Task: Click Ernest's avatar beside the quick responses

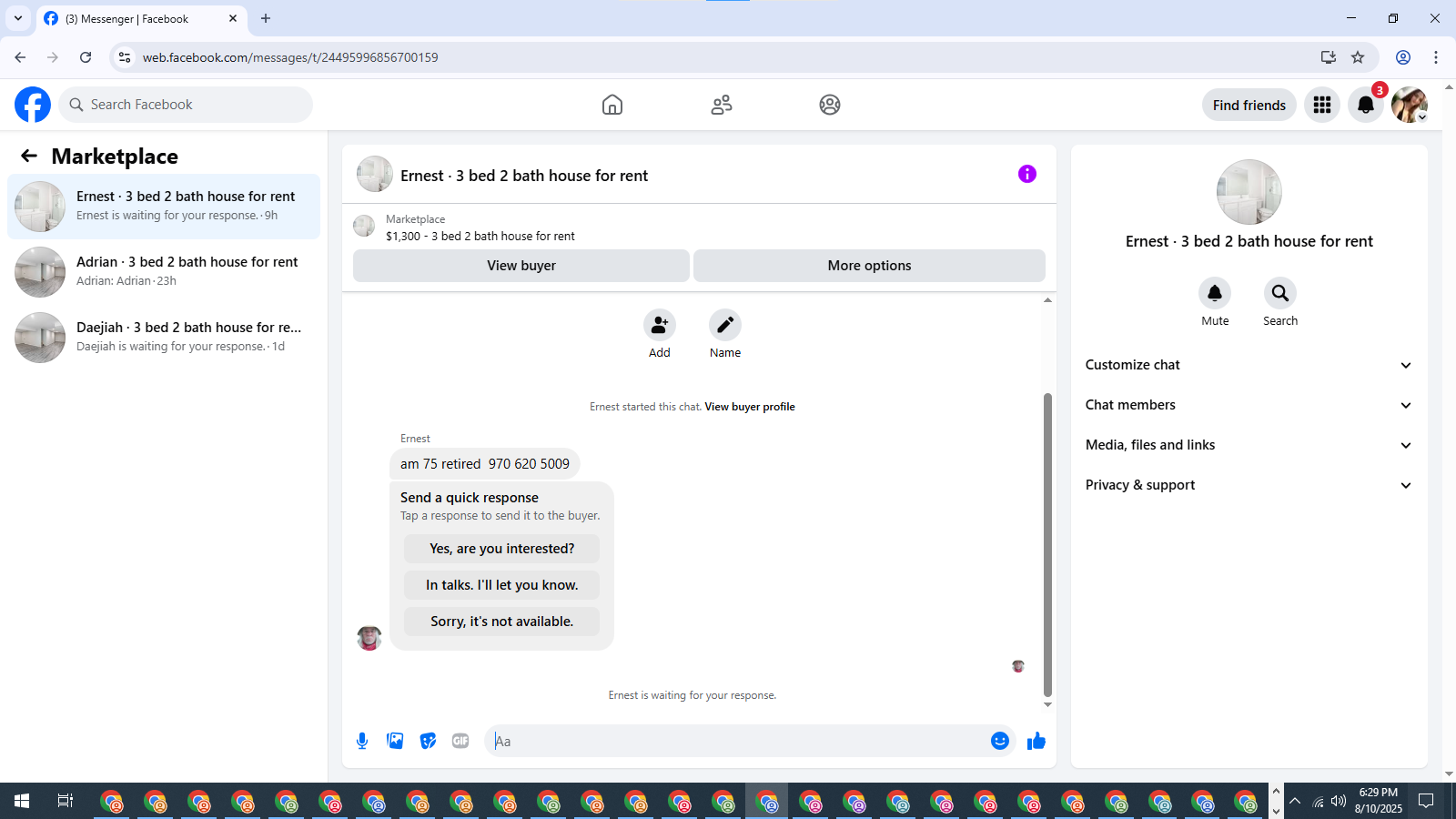Action: (x=369, y=638)
